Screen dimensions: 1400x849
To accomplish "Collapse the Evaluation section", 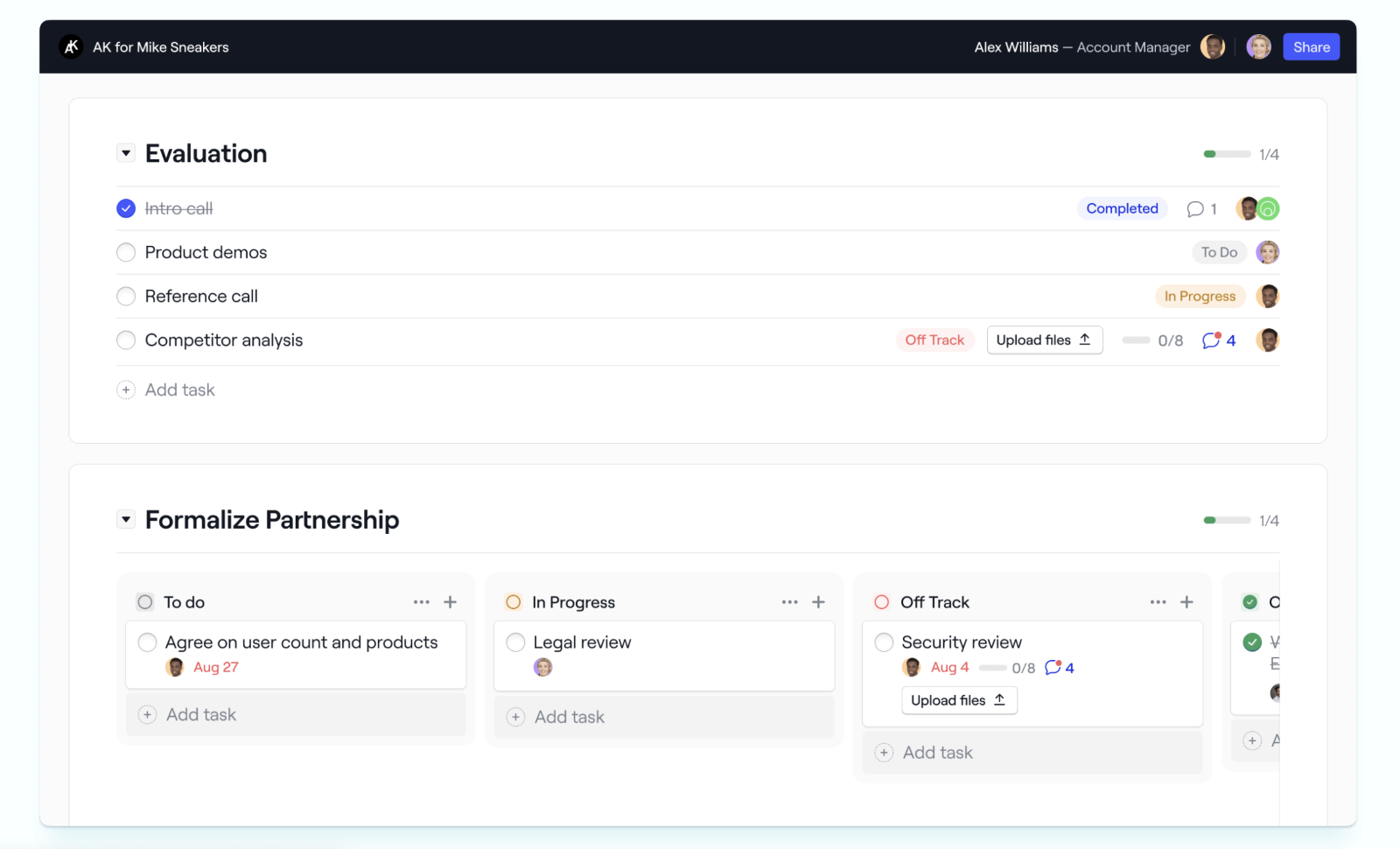I will 126,153.
